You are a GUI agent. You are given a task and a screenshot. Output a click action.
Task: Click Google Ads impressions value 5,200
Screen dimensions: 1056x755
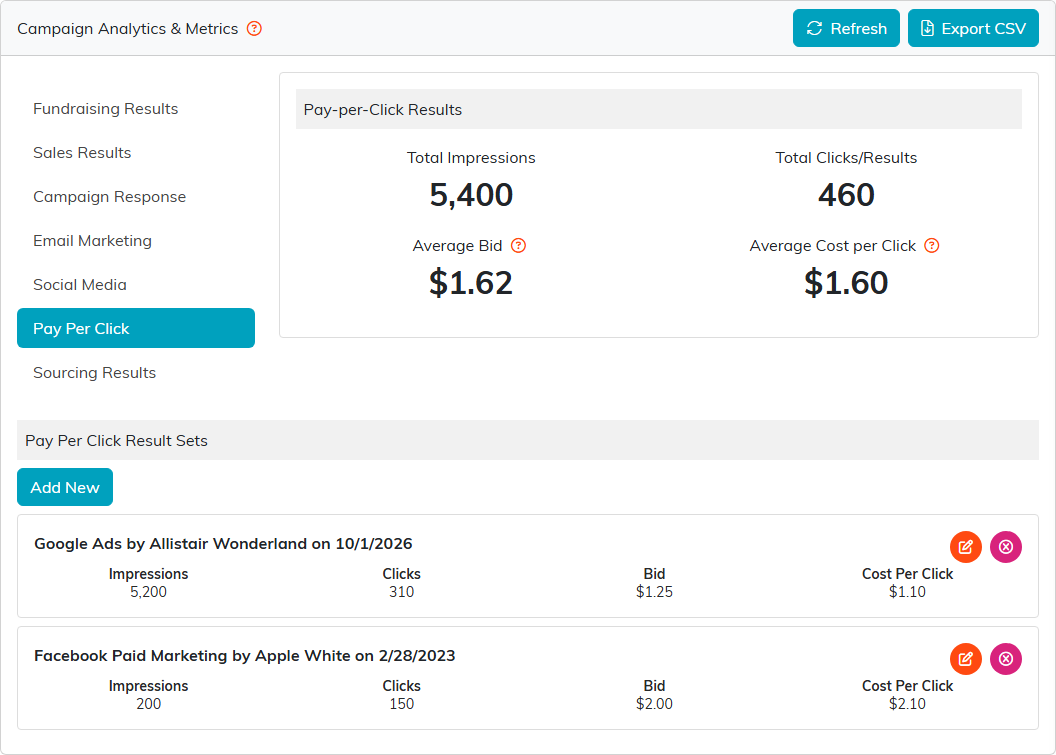148,592
